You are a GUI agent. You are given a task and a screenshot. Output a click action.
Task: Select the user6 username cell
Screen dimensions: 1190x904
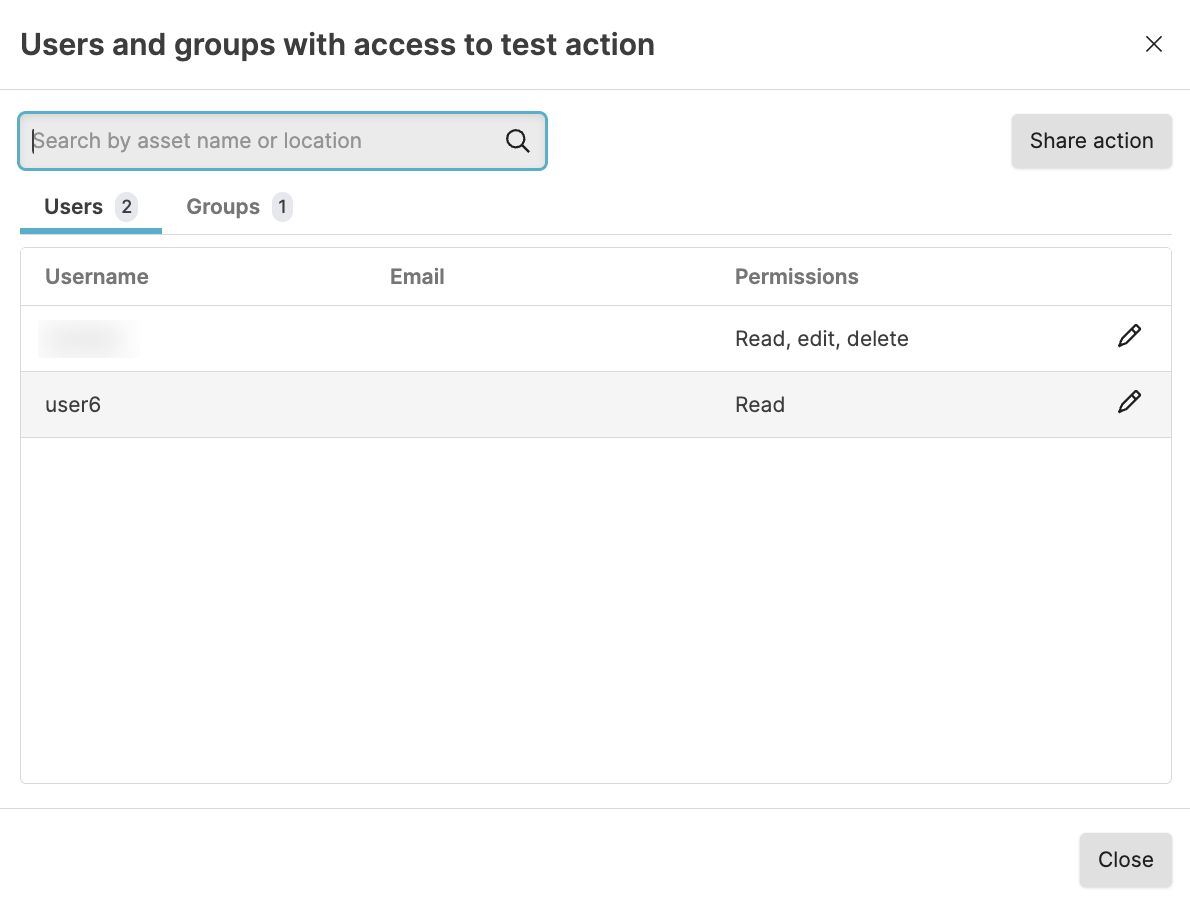73,405
